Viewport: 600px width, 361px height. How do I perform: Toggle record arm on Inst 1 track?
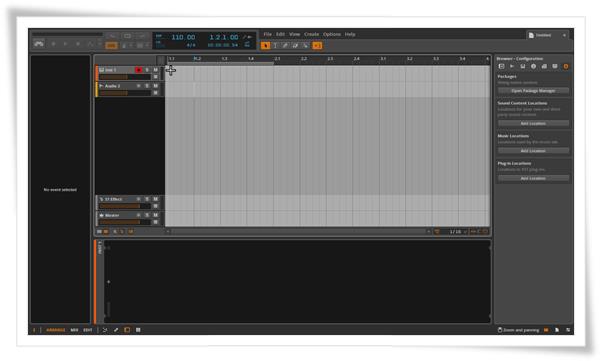coord(139,70)
